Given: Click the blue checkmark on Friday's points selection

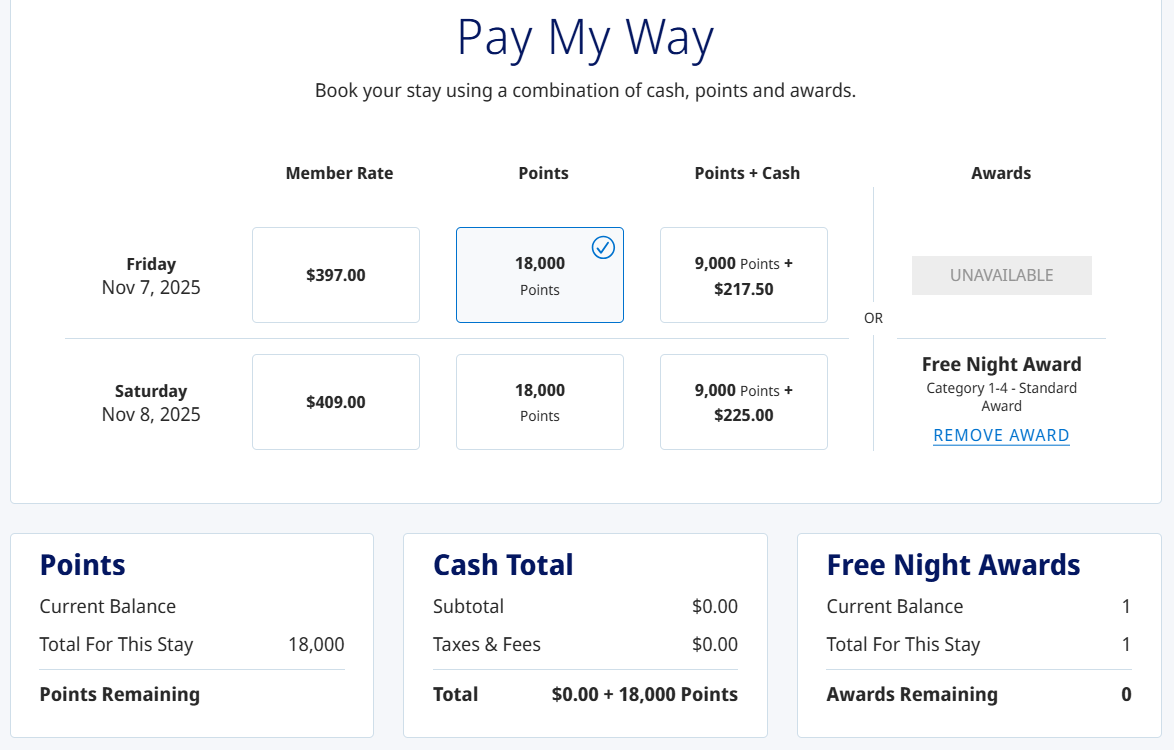Looking at the screenshot, I should (x=603, y=247).
